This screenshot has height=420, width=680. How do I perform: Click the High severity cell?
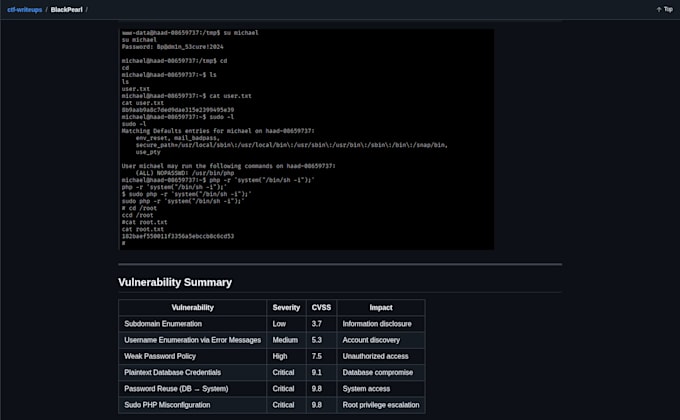tap(286, 356)
